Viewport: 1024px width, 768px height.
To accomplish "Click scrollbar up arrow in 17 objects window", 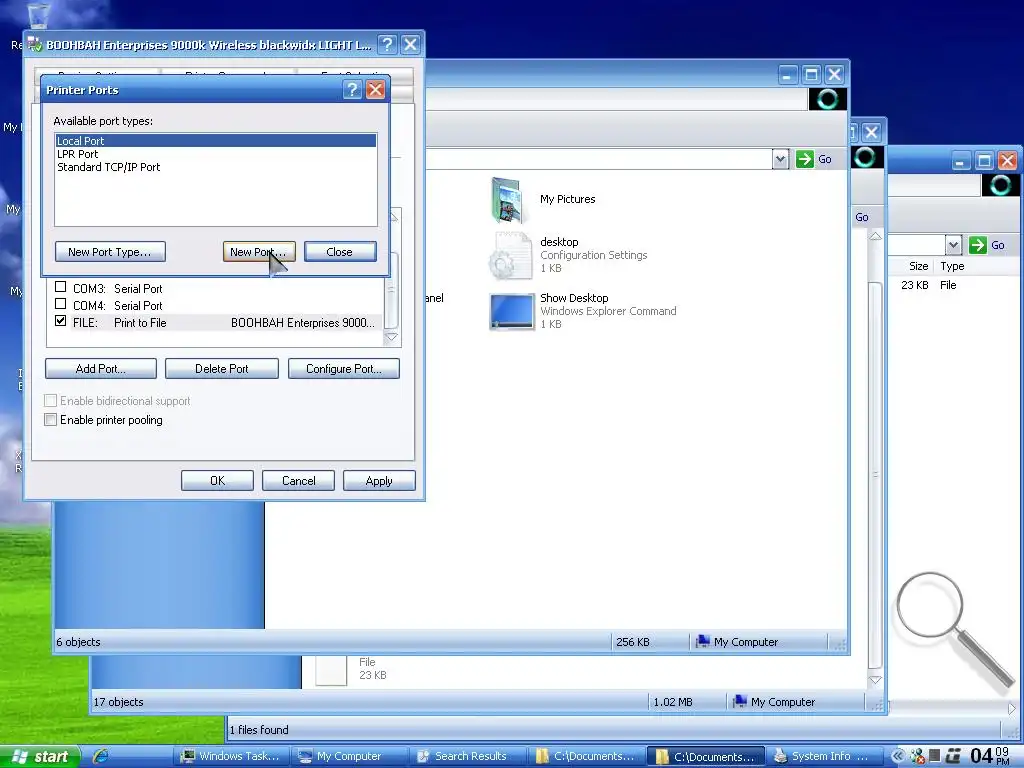I will (875, 236).
